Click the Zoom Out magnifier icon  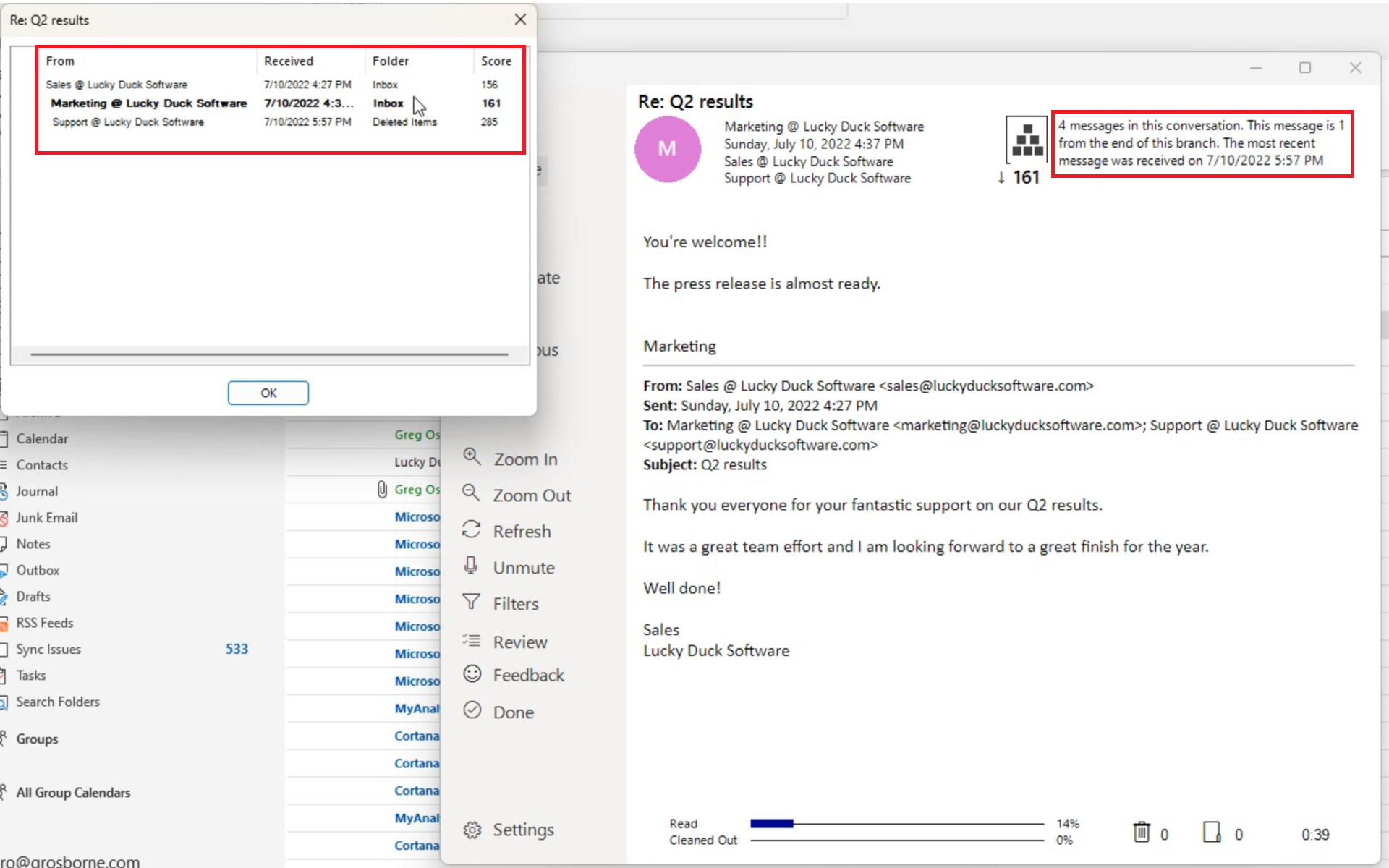coord(472,493)
